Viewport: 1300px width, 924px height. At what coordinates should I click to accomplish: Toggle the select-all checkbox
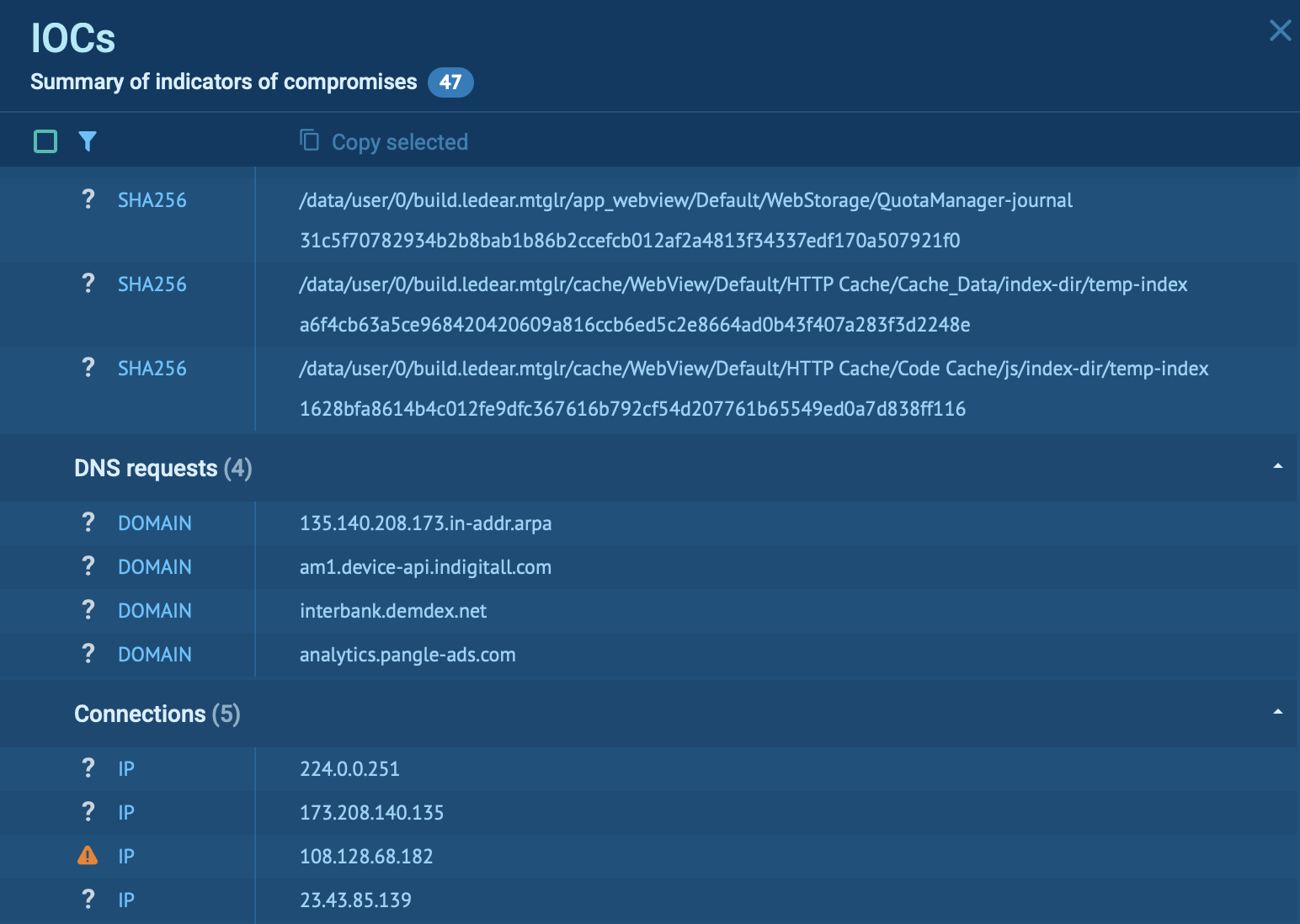click(x=45, y=141)
